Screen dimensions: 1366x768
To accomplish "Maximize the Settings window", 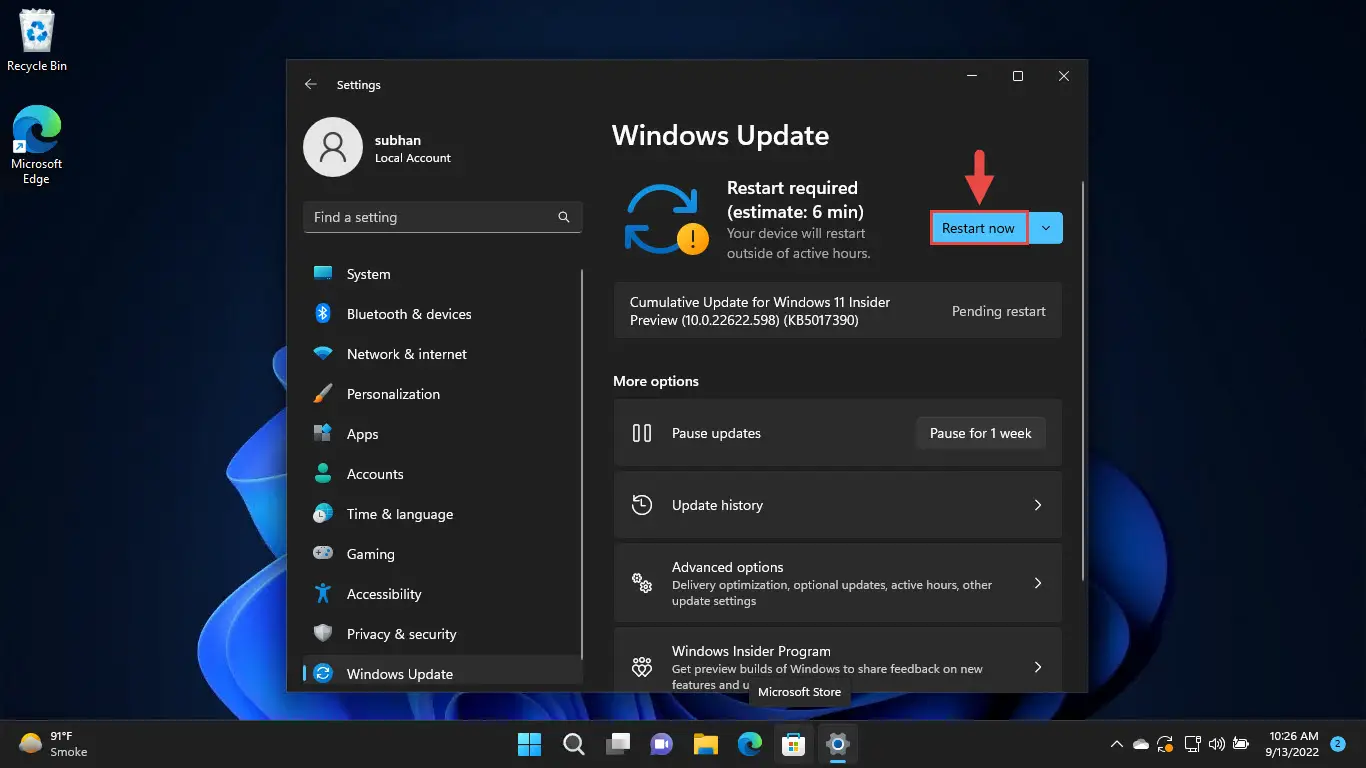I will click(x=1018, y=77).
